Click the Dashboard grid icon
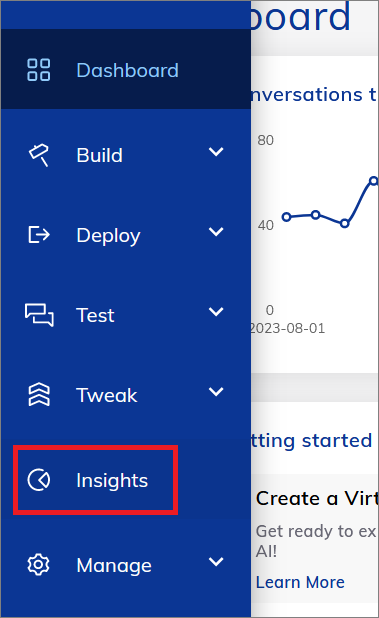Image resolution: width=379 pixels, height=618 pixels. (x=39, y=70)
